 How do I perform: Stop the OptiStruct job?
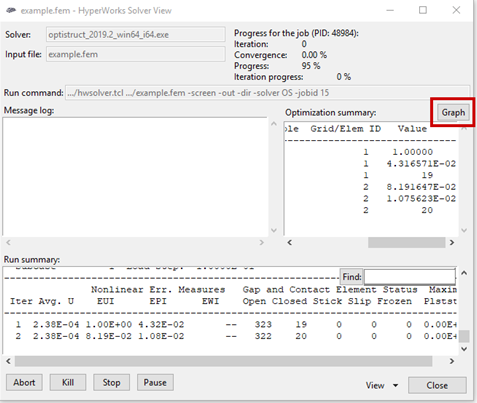[111, 382]
